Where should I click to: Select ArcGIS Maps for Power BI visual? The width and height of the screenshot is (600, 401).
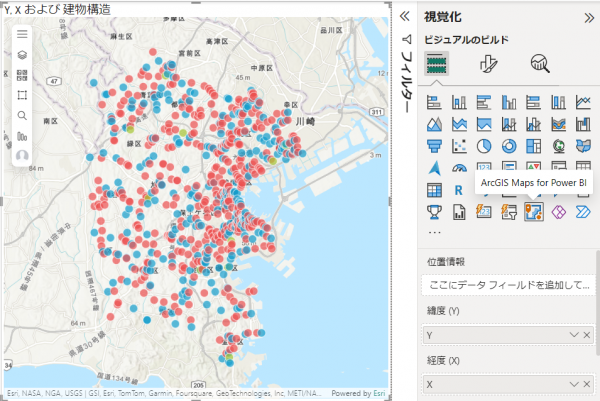tap(534, 211)
